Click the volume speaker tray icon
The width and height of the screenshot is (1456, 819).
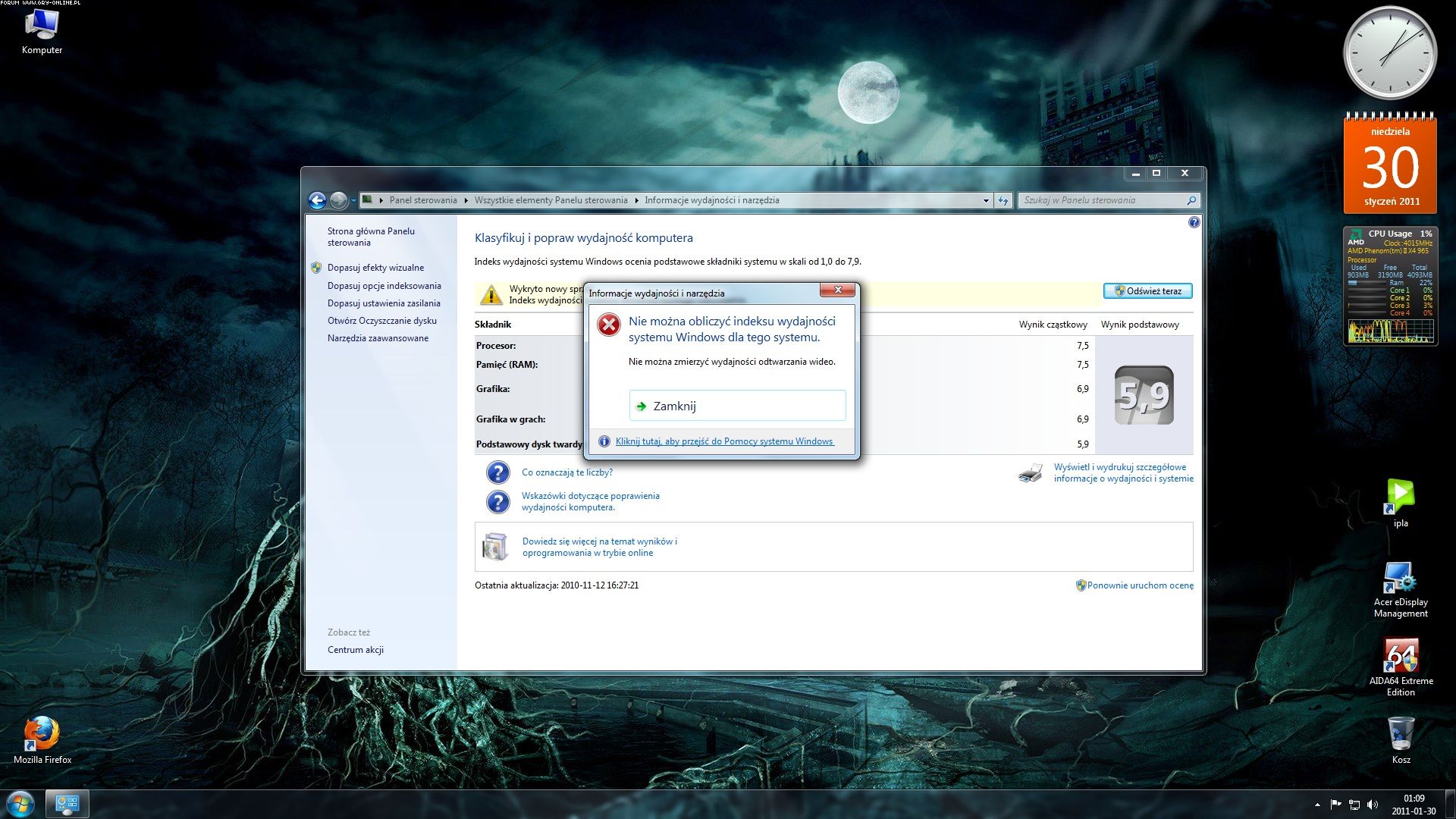coord(1373,804)
